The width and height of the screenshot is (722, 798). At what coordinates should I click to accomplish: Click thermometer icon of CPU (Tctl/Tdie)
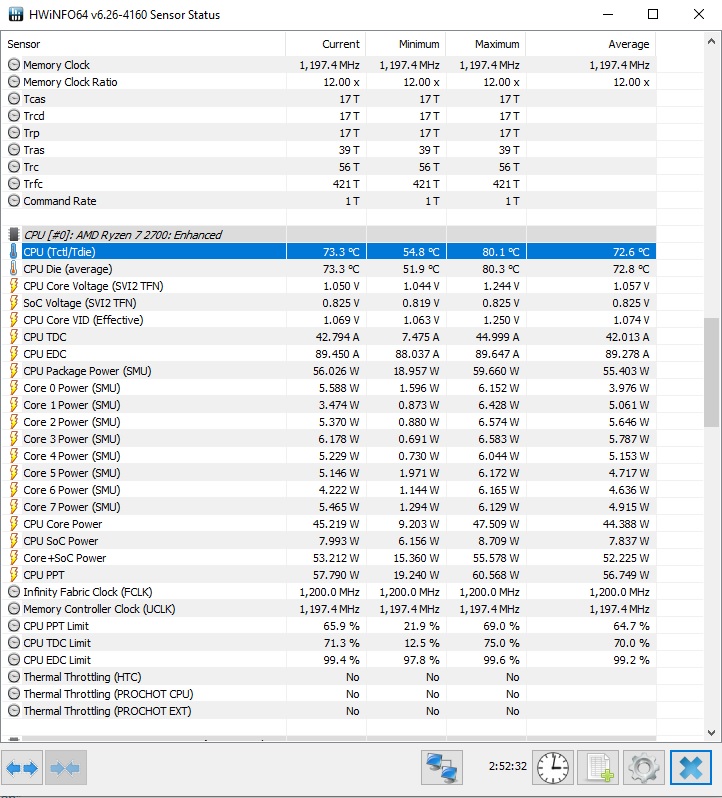14,251
